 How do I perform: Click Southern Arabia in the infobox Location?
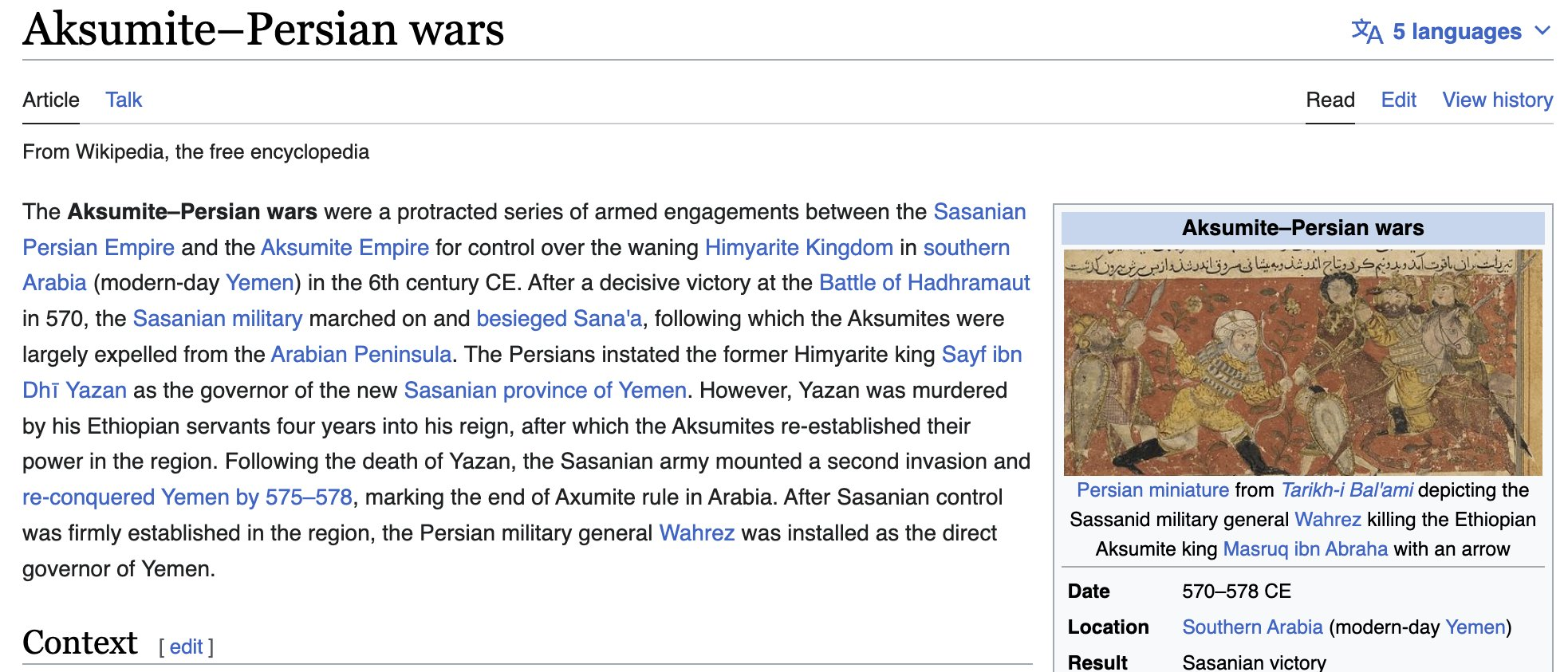coord(1252,627)
